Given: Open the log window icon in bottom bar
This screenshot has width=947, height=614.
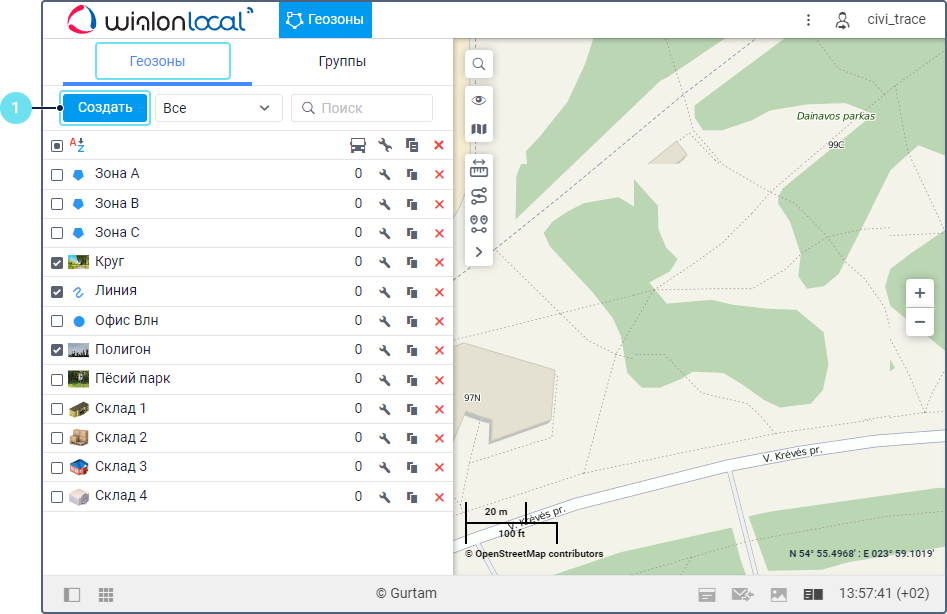Looking at the screenshot, I should 707,595.
